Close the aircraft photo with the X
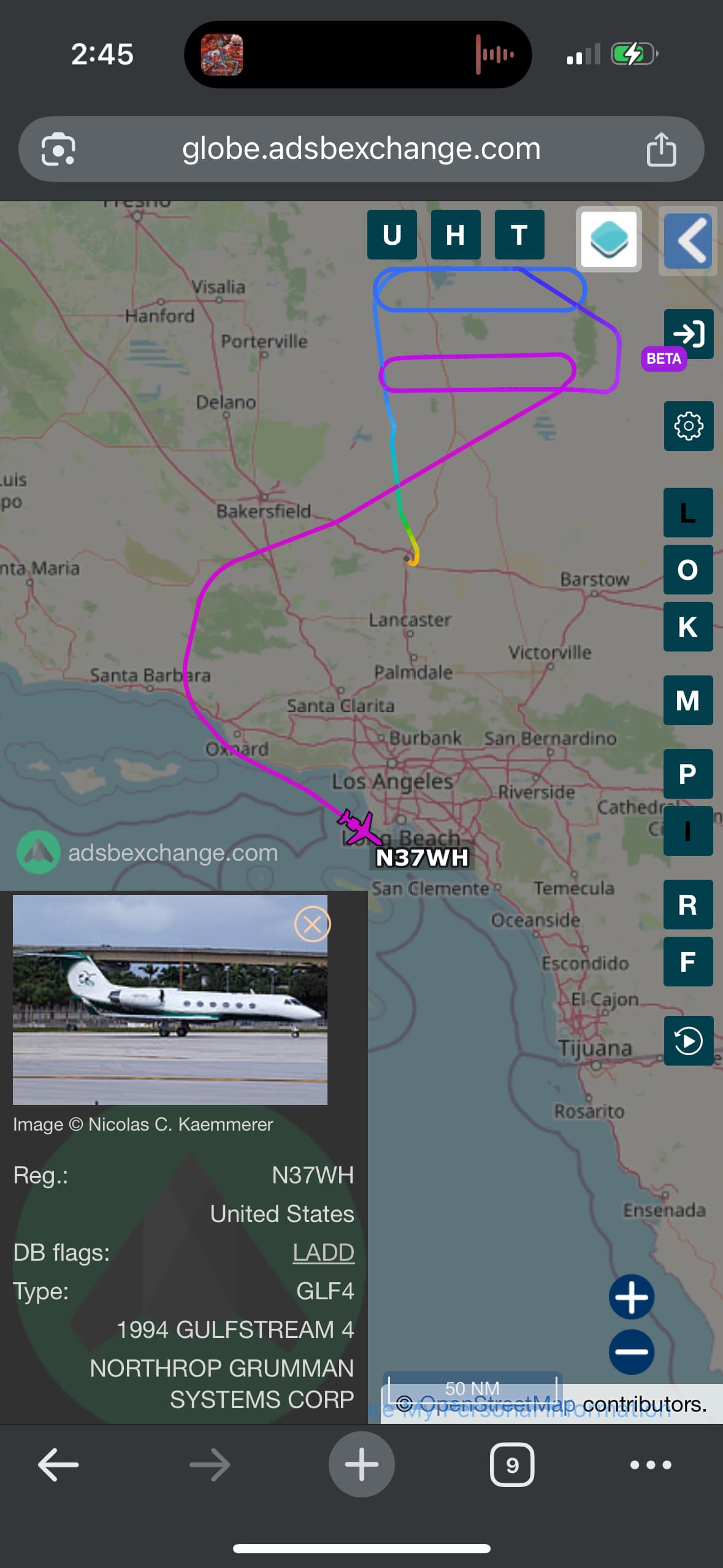Screen dimensions: 723x1568 coord(312,923)
